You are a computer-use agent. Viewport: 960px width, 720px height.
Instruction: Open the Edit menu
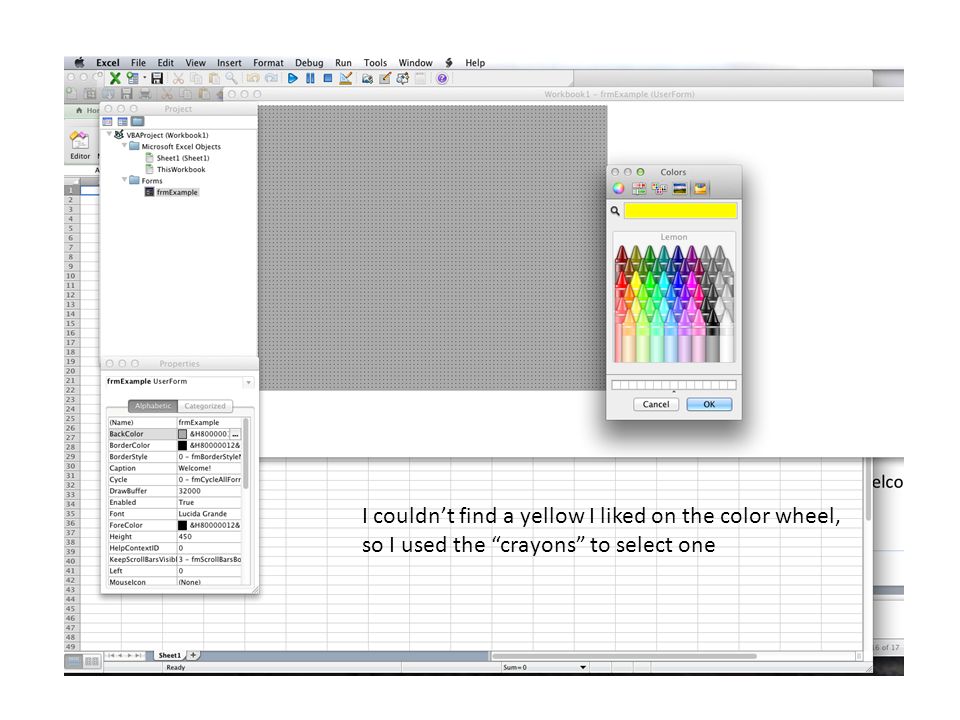(165, 62)
